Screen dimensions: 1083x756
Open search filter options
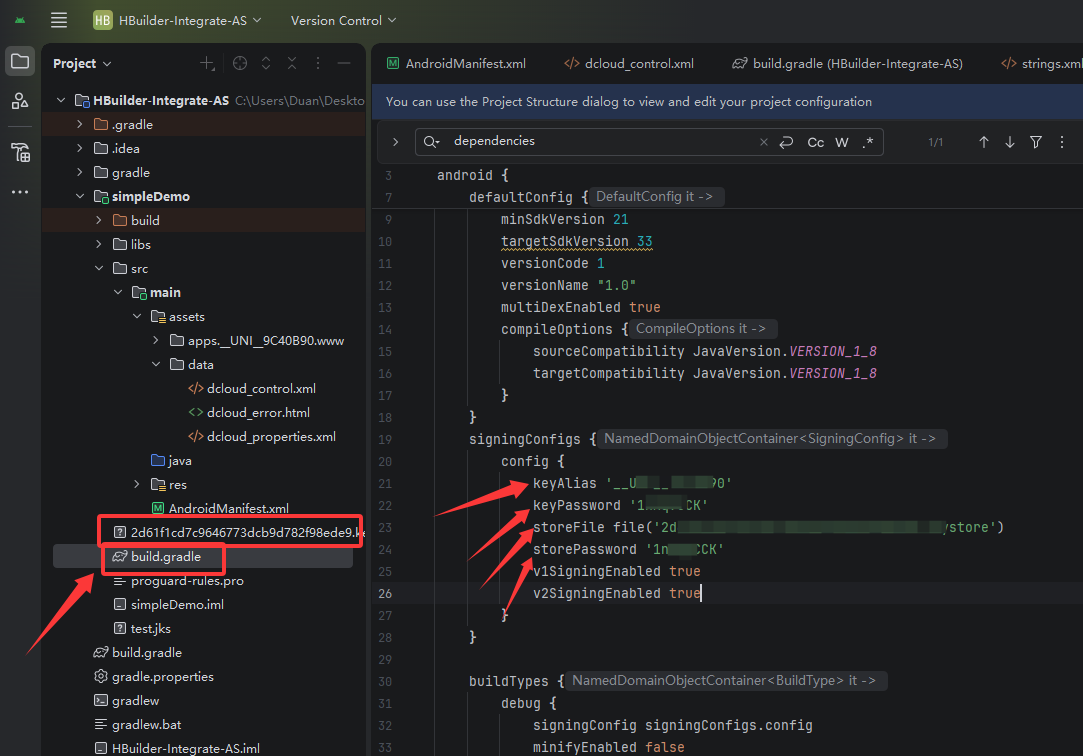click(1036, 142)
